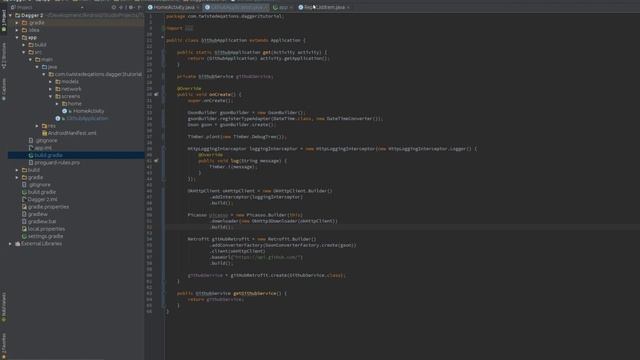The width and height of the screenshot is (640, 360).
Task: Select AndroidManifest.xml in the tree
Action: coord(72,133)
